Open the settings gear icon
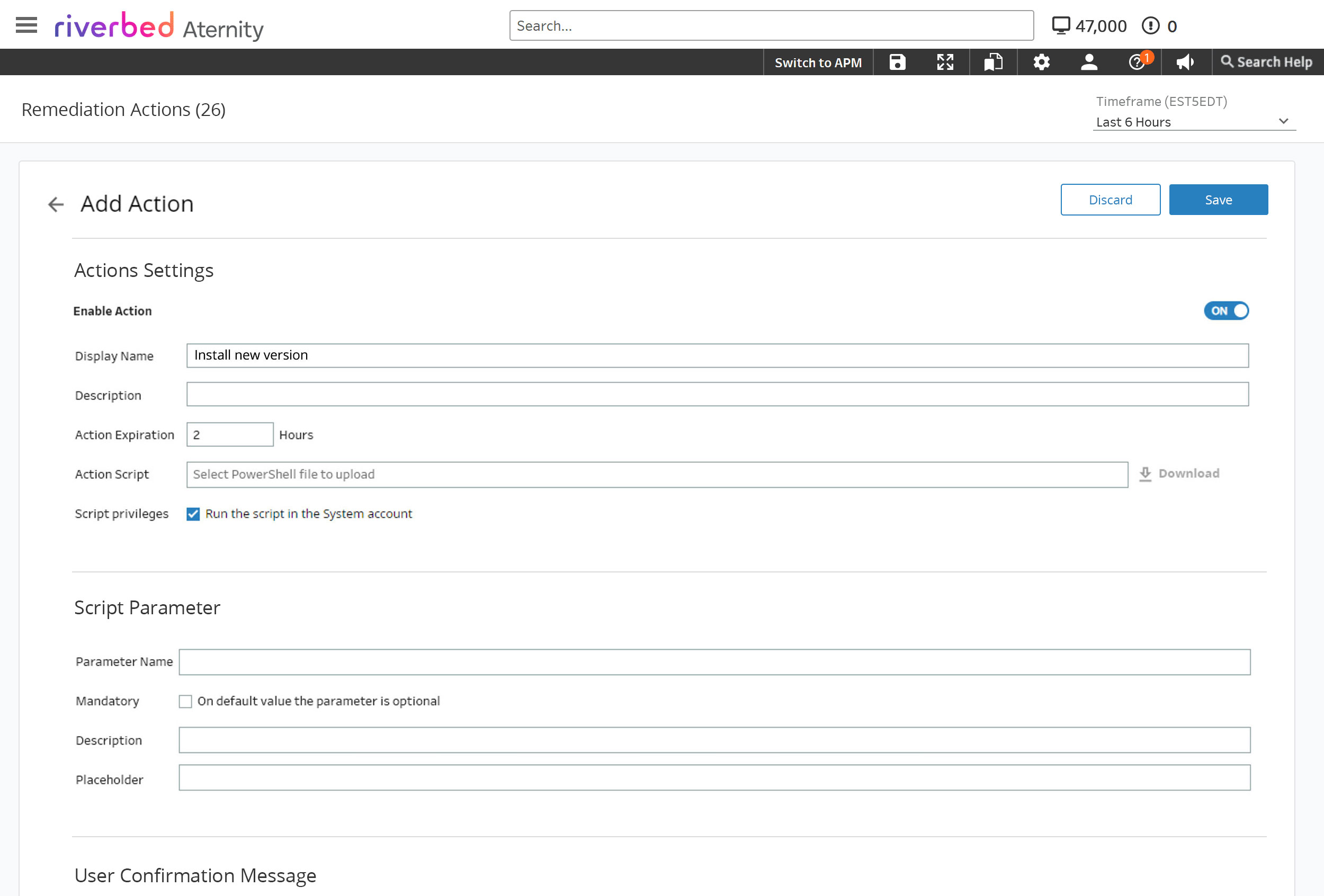The width and height of the screenshot is (1324, 896). (1041, 62)
